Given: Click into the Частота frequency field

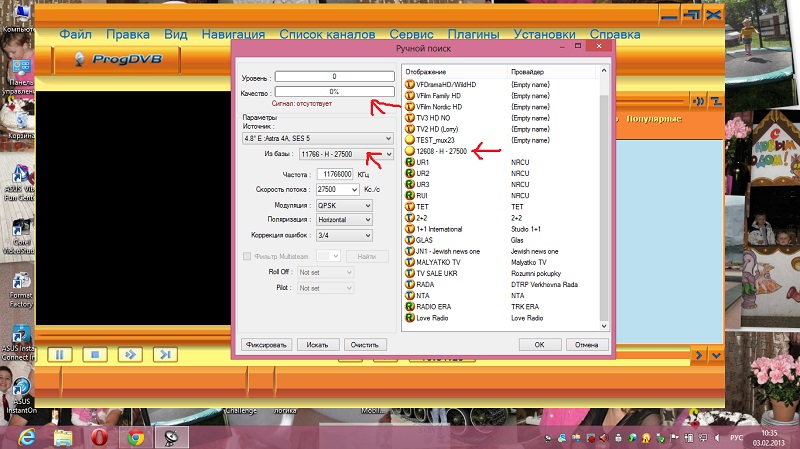Looking at the screenshot, I should pyautogui.click(x=331, y=174).
